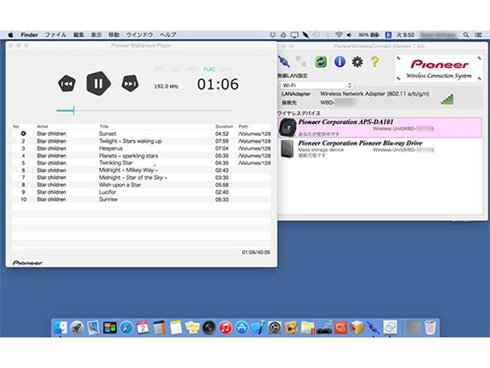490x368 pixels.
Task: Click the green refresh icon
Action: pyautogui.click(x=321, y=62)
